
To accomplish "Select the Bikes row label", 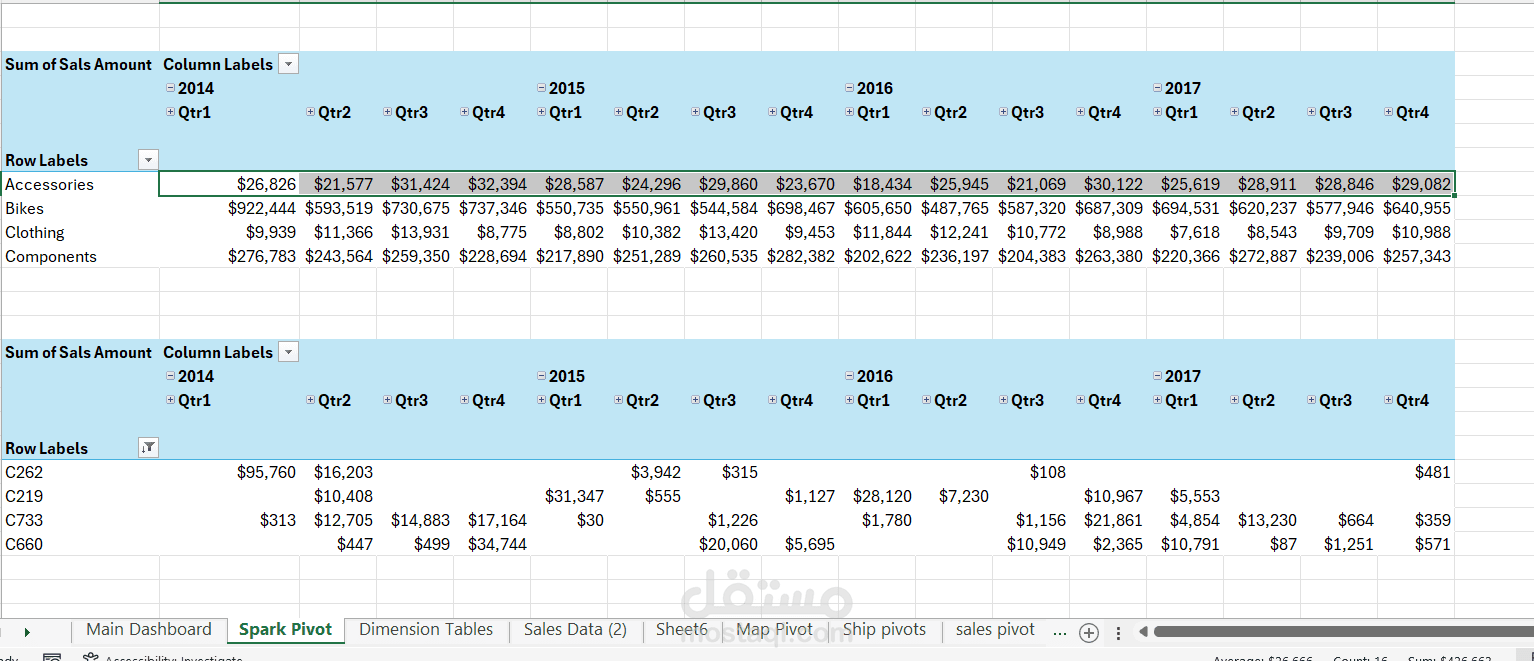I will 80,208.
